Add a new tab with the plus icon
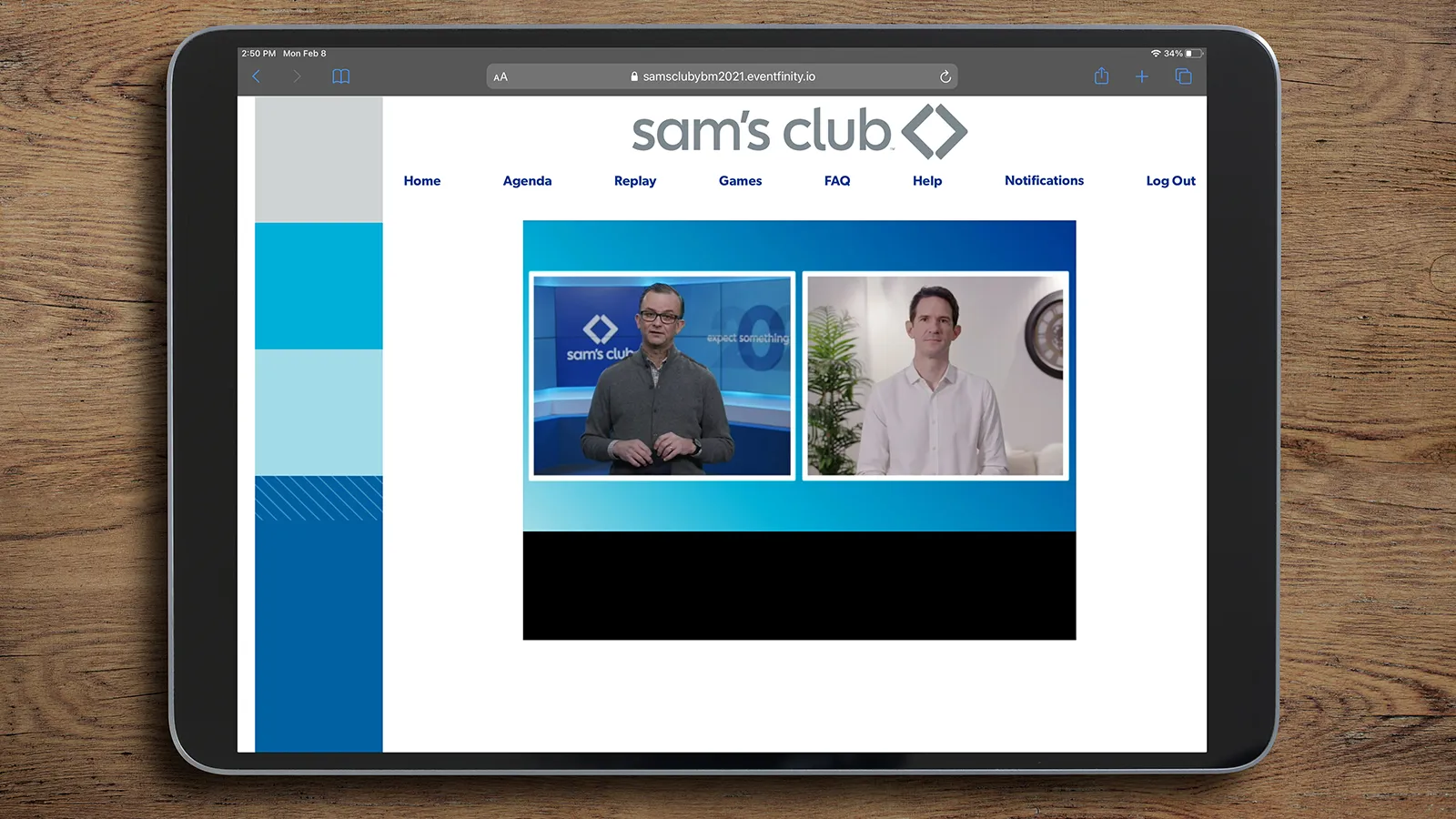This screenshot has width=1456, height=819. click(x=1142, y=76)
